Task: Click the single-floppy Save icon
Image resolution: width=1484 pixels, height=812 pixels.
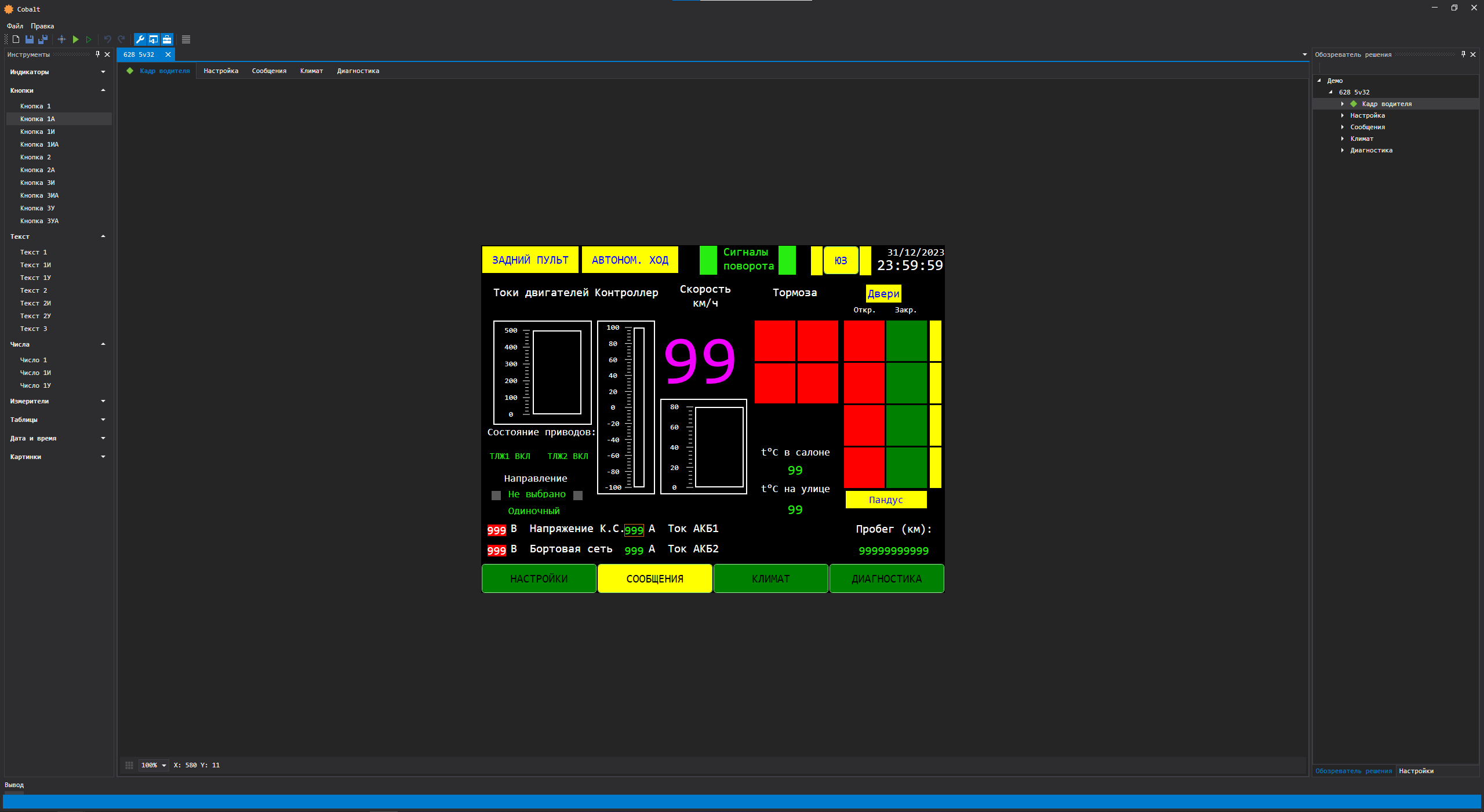Action: click(x=30, y=39)
